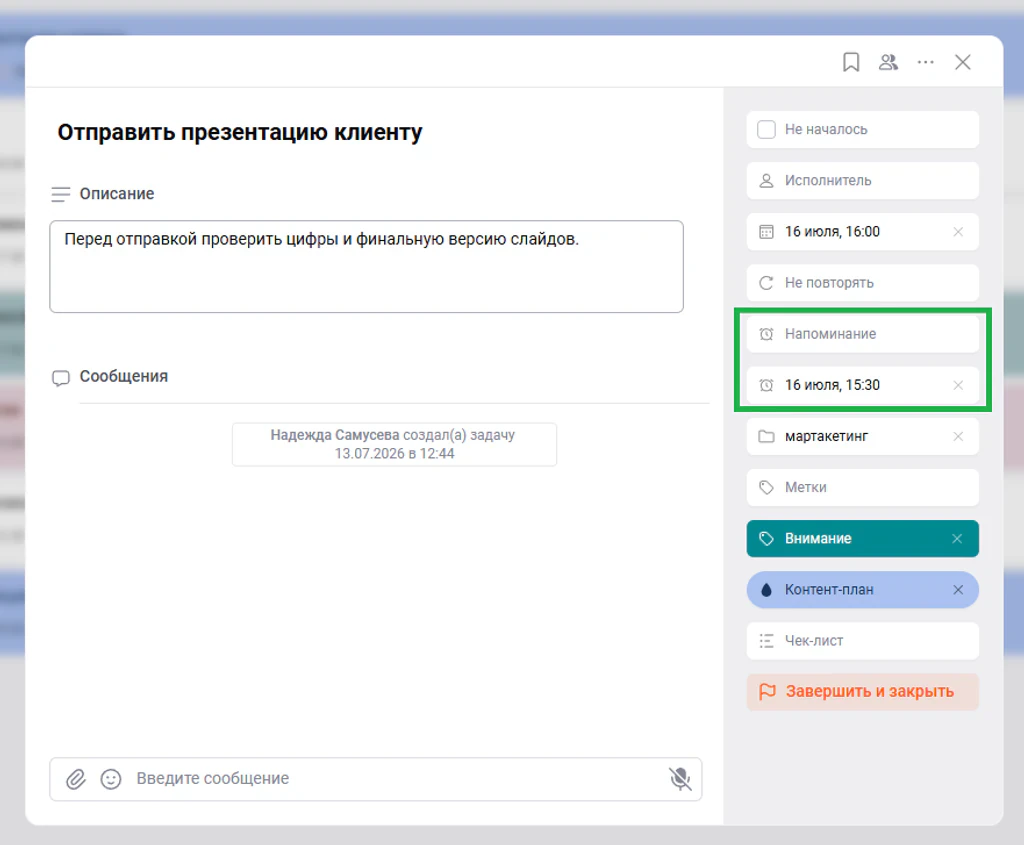Open the Не повторять repeat options
The width and height of the screenshot is (1024, 845).
point(863,283)
